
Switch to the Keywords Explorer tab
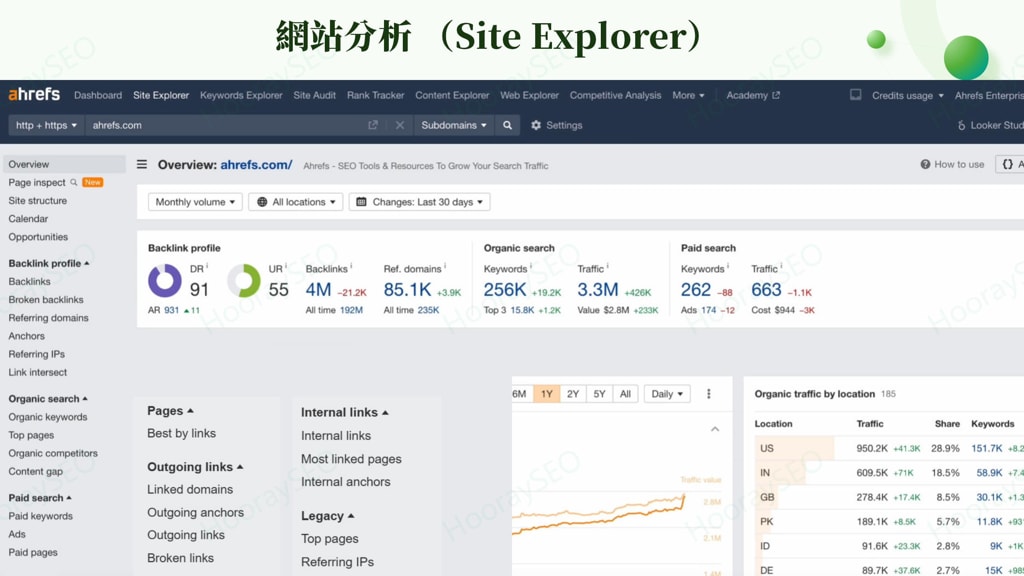241,95
